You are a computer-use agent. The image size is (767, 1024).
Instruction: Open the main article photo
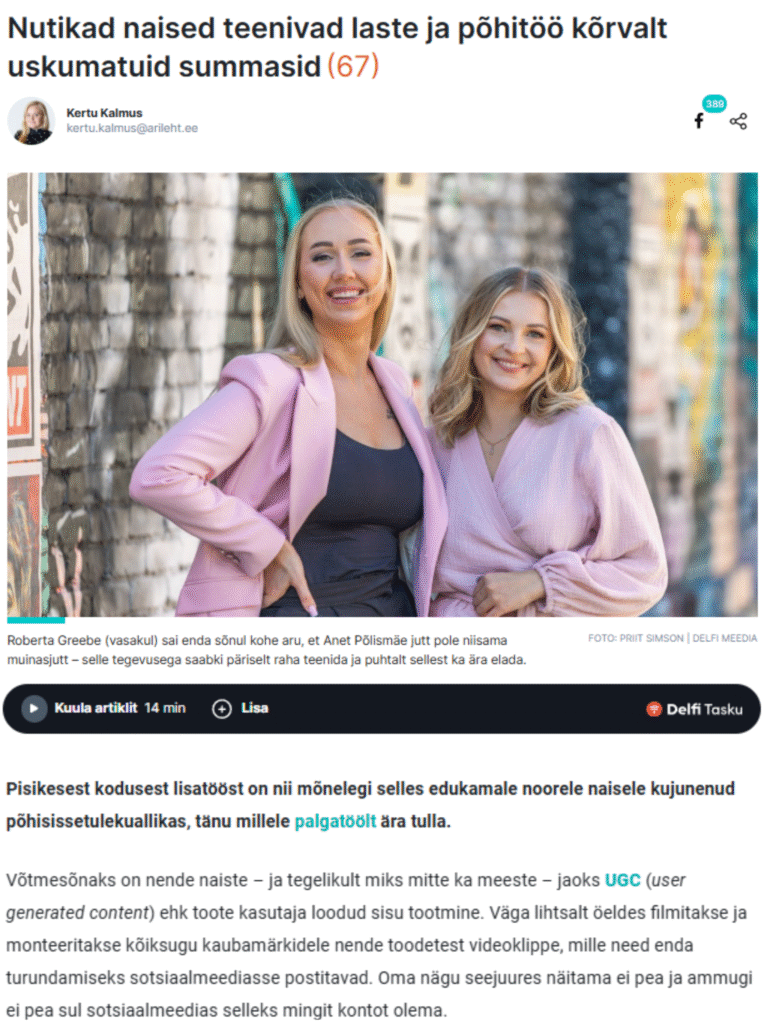[x=383, y=394]
